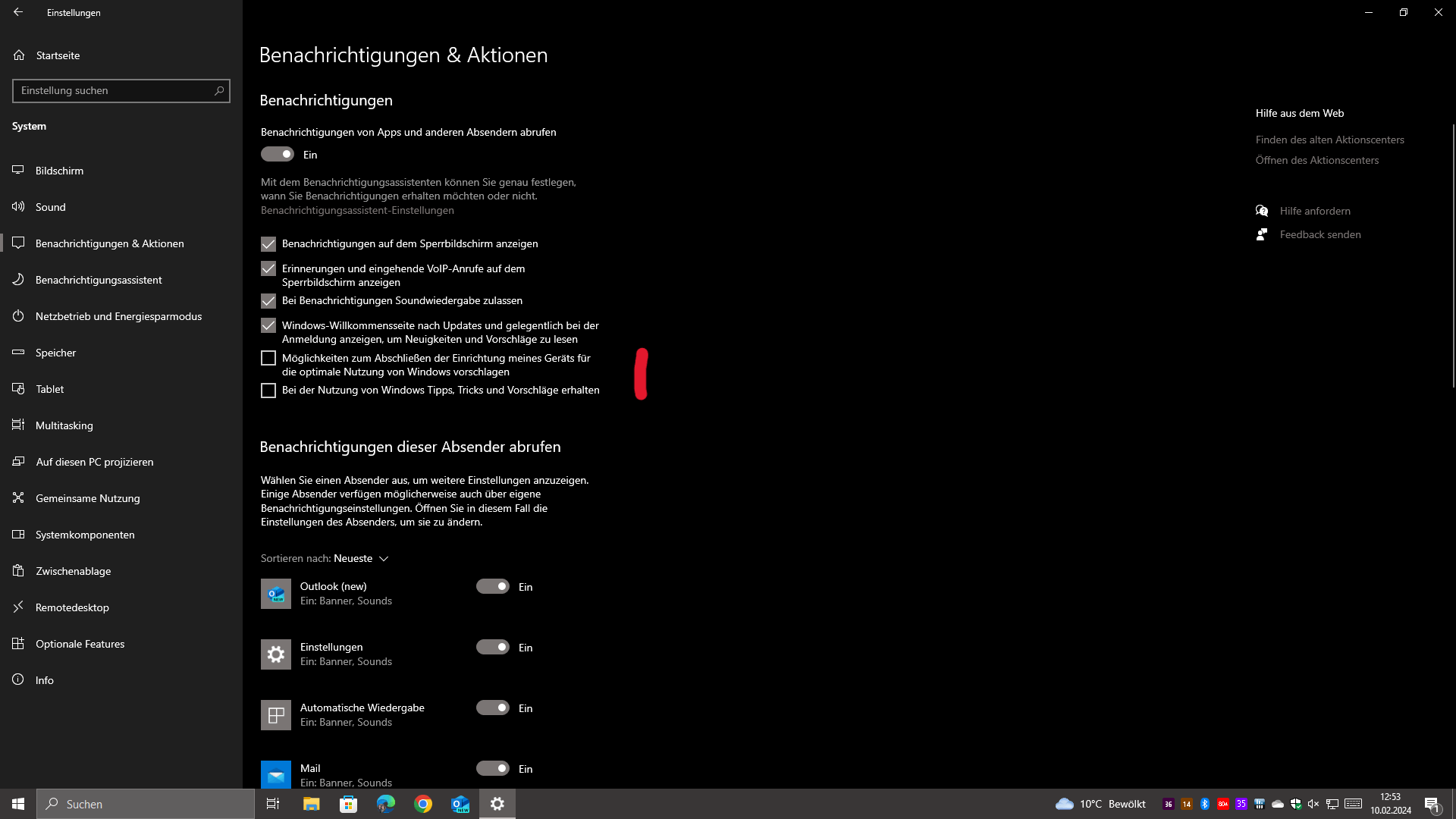Expand the Sortieren nach Neueste dropdown
1456x819 pixels.
tap(361, 559)
